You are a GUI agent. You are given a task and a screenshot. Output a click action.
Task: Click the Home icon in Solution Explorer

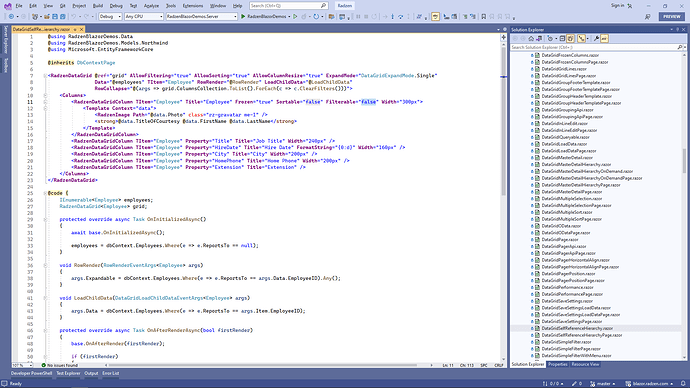point(531,38)
